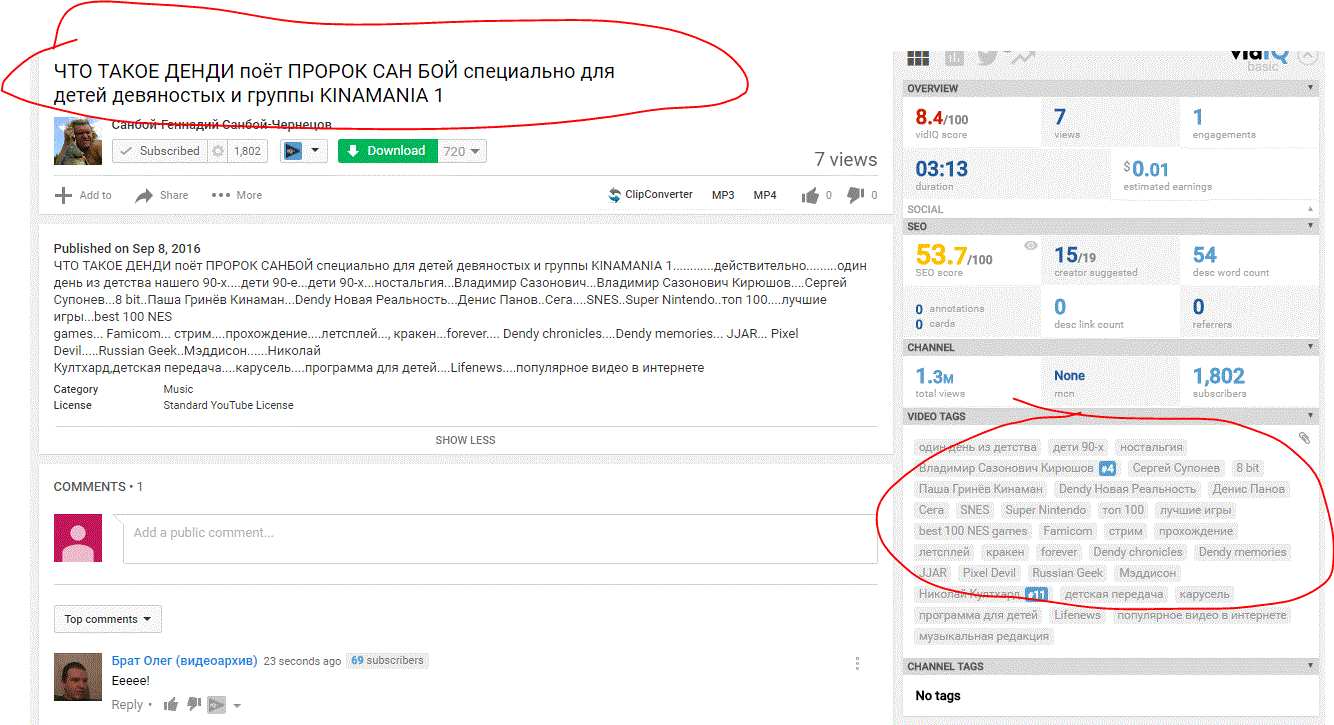
Task: Click the thumbs down icon under the video
Action: pos(856,196)
